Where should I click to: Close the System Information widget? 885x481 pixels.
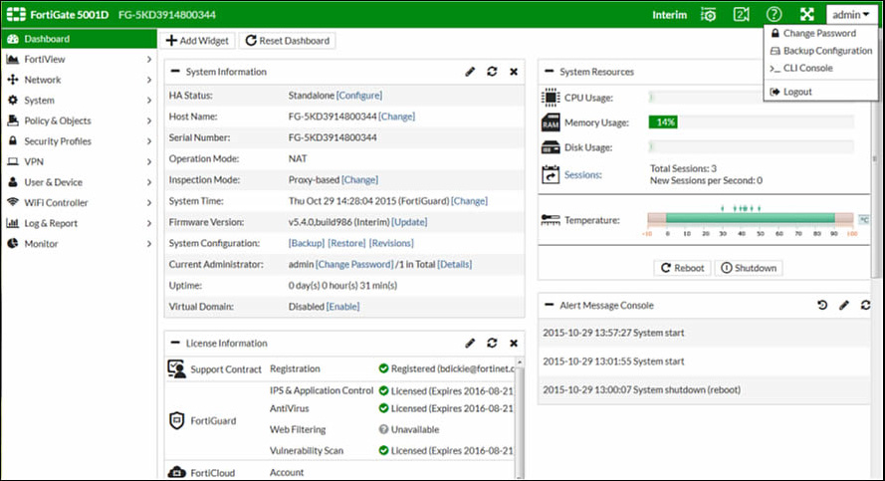pyautogui.click(x=514, y=72)
